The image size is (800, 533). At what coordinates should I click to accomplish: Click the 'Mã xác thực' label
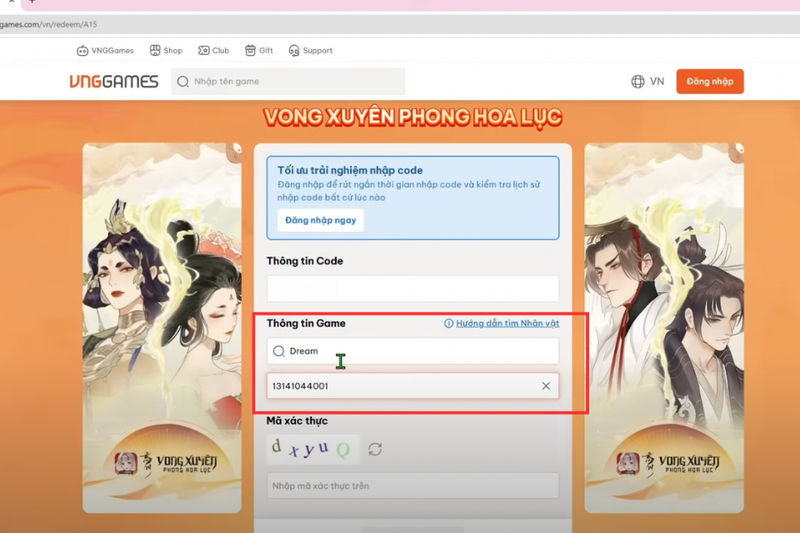coord(297,421)
